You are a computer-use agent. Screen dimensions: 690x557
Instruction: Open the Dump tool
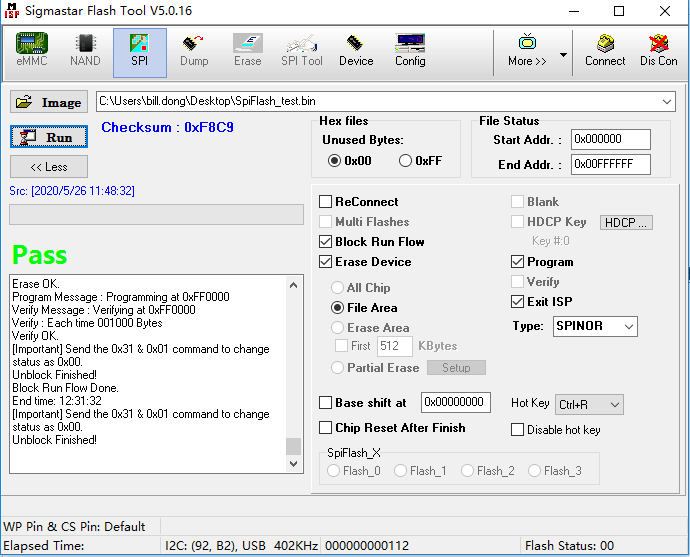(x=194, y=50)
